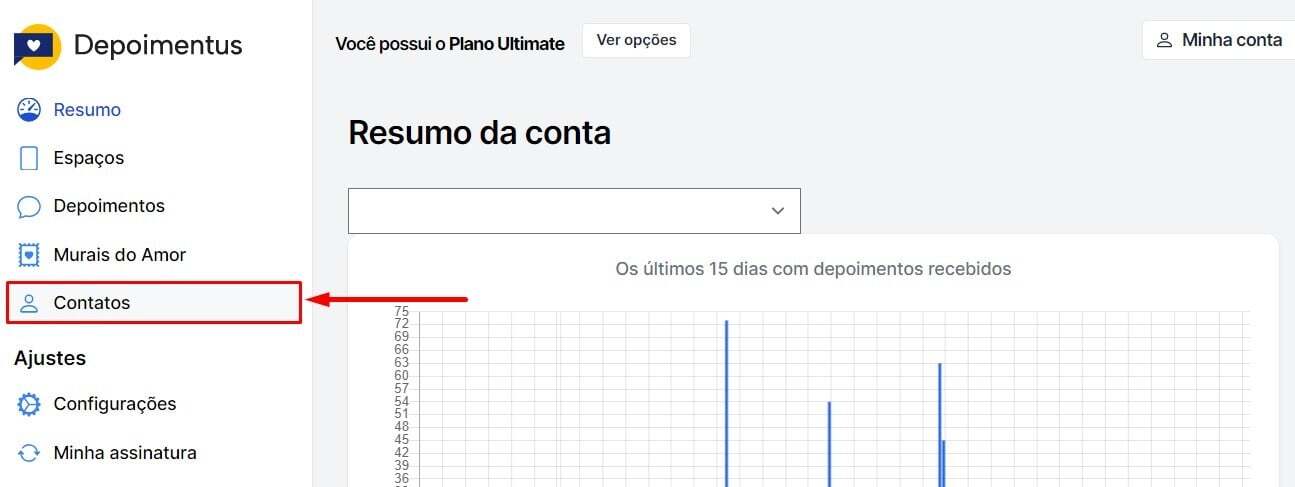The height and width of the screenshot is (487, 1295).
Task: Expand the dropdown chevron under Resumo da conta
Action: pos(778,211)
